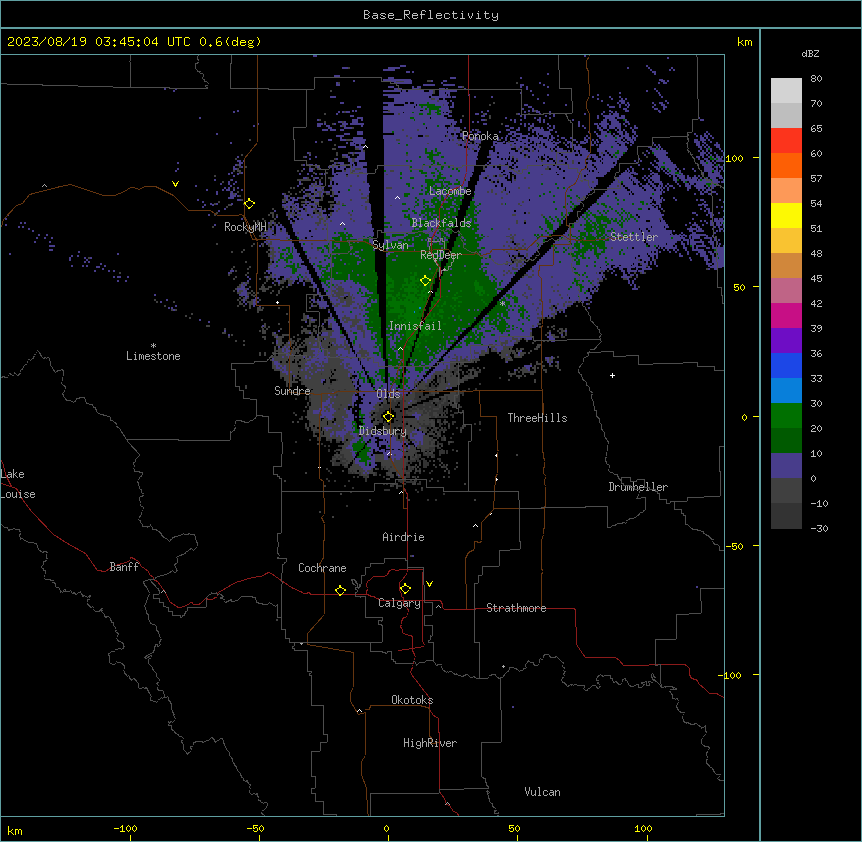Click the magenta 39 dBZ legend swatch
862x842 pixels.
click(786, 315)
